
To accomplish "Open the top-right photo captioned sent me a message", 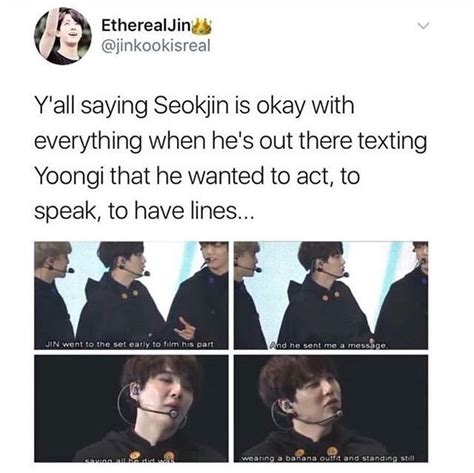I will click(x=331, y=295).
